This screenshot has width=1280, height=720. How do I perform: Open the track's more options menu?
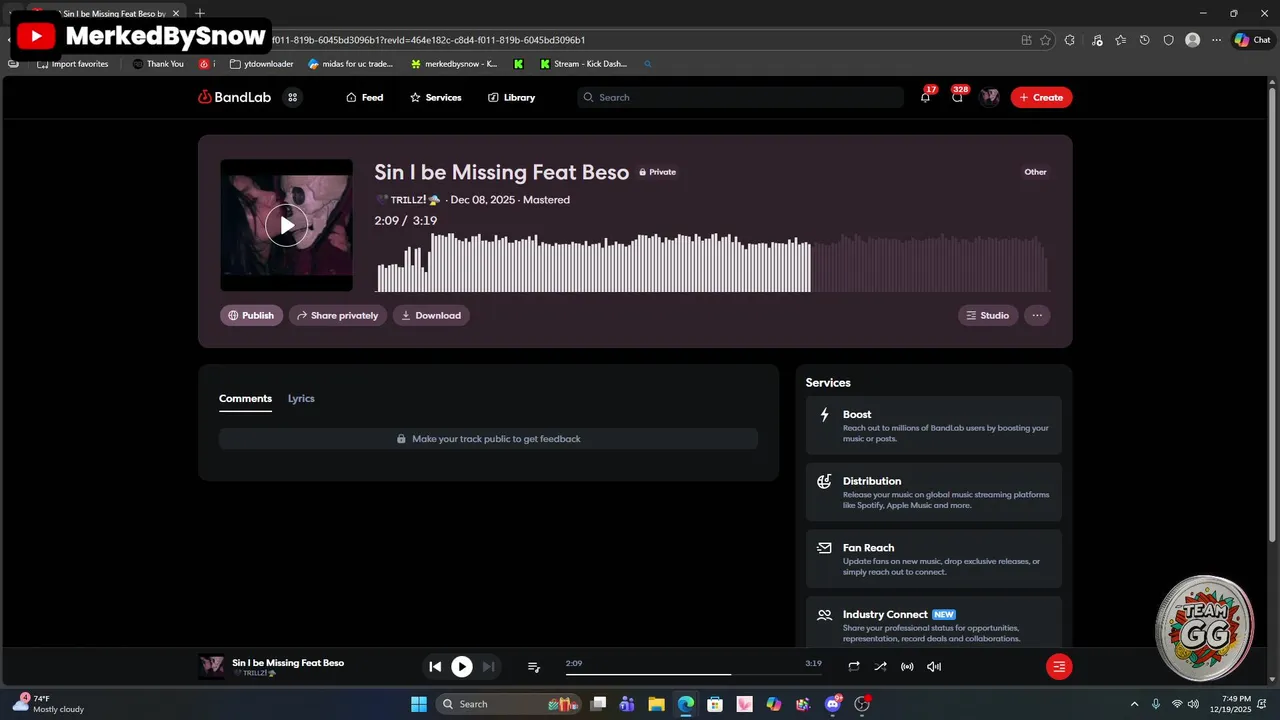point(1037,315)
